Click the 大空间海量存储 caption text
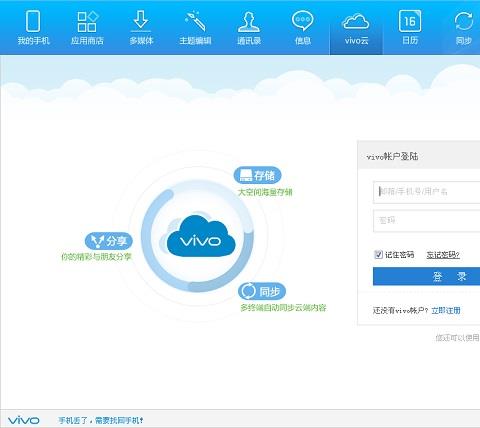This screenshot has width=480, height=428. point(265,192)
